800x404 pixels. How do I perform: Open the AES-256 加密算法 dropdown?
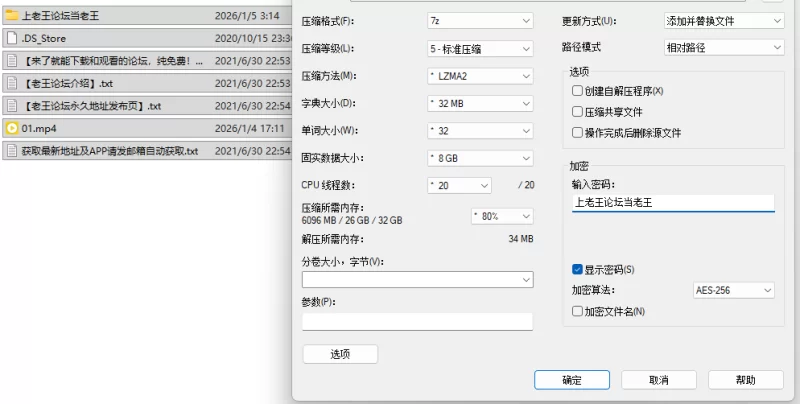point(733,290)
